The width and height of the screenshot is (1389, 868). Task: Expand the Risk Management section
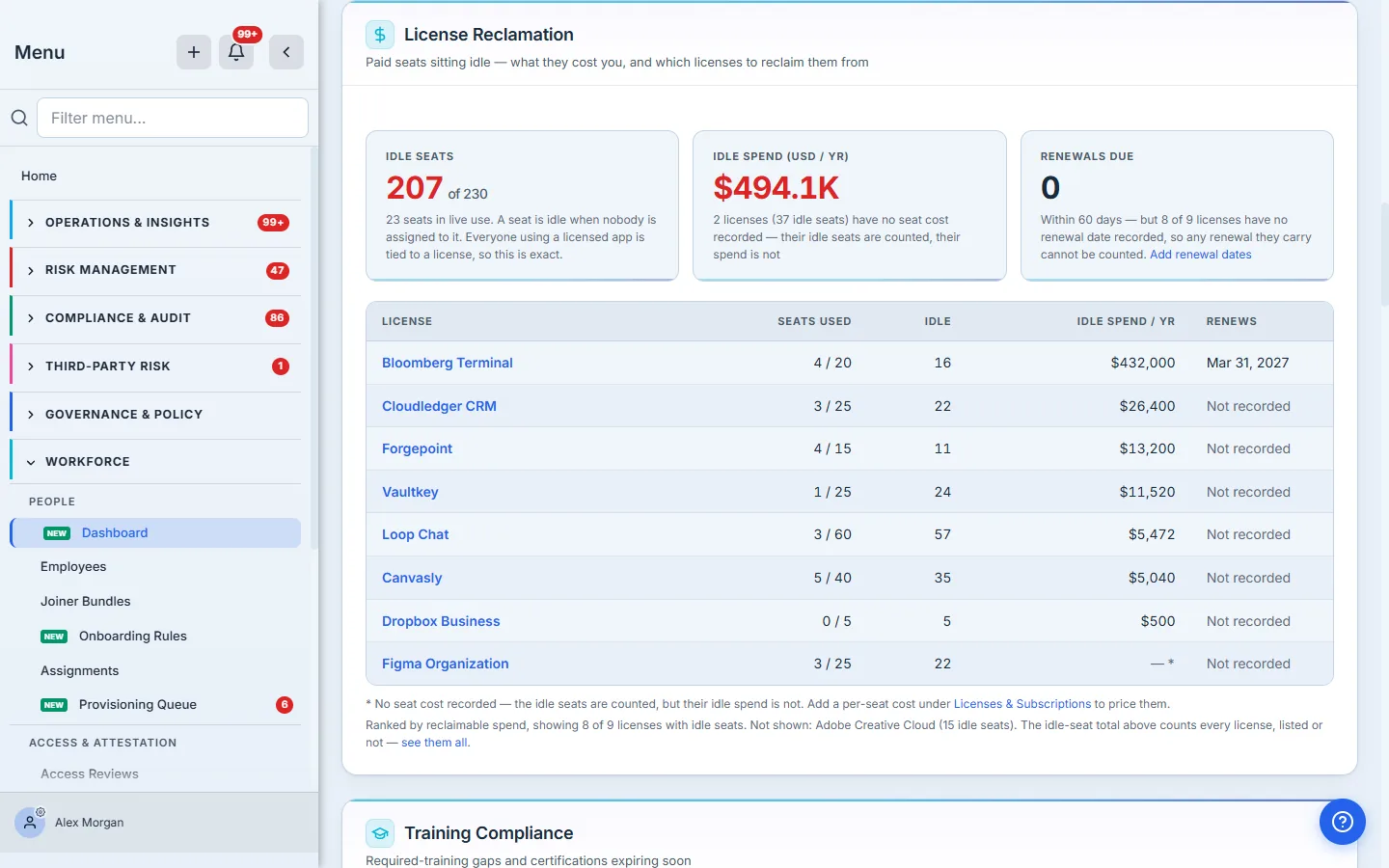[156, 270]
